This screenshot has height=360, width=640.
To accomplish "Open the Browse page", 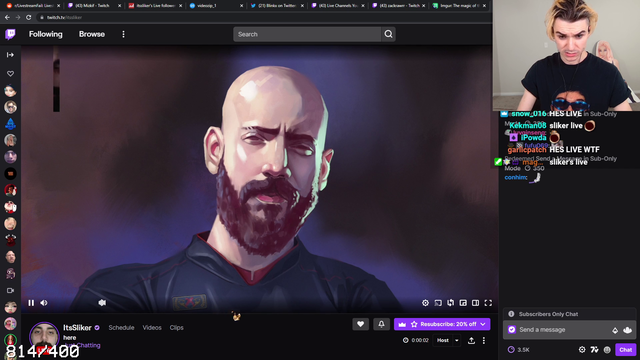I will pyautogui.click(x=92, y=34).
